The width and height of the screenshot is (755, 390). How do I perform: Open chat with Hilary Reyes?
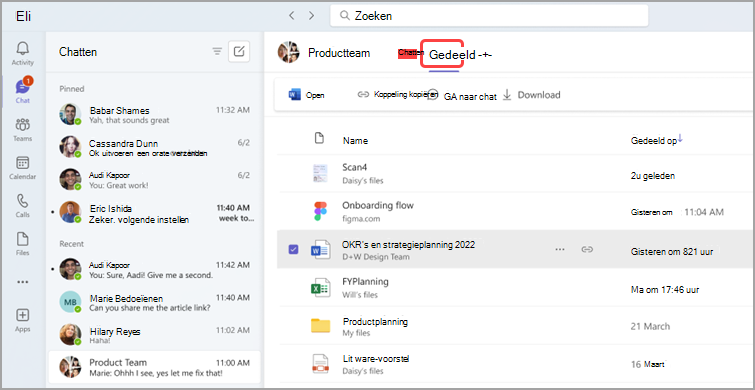pos(155,336)
